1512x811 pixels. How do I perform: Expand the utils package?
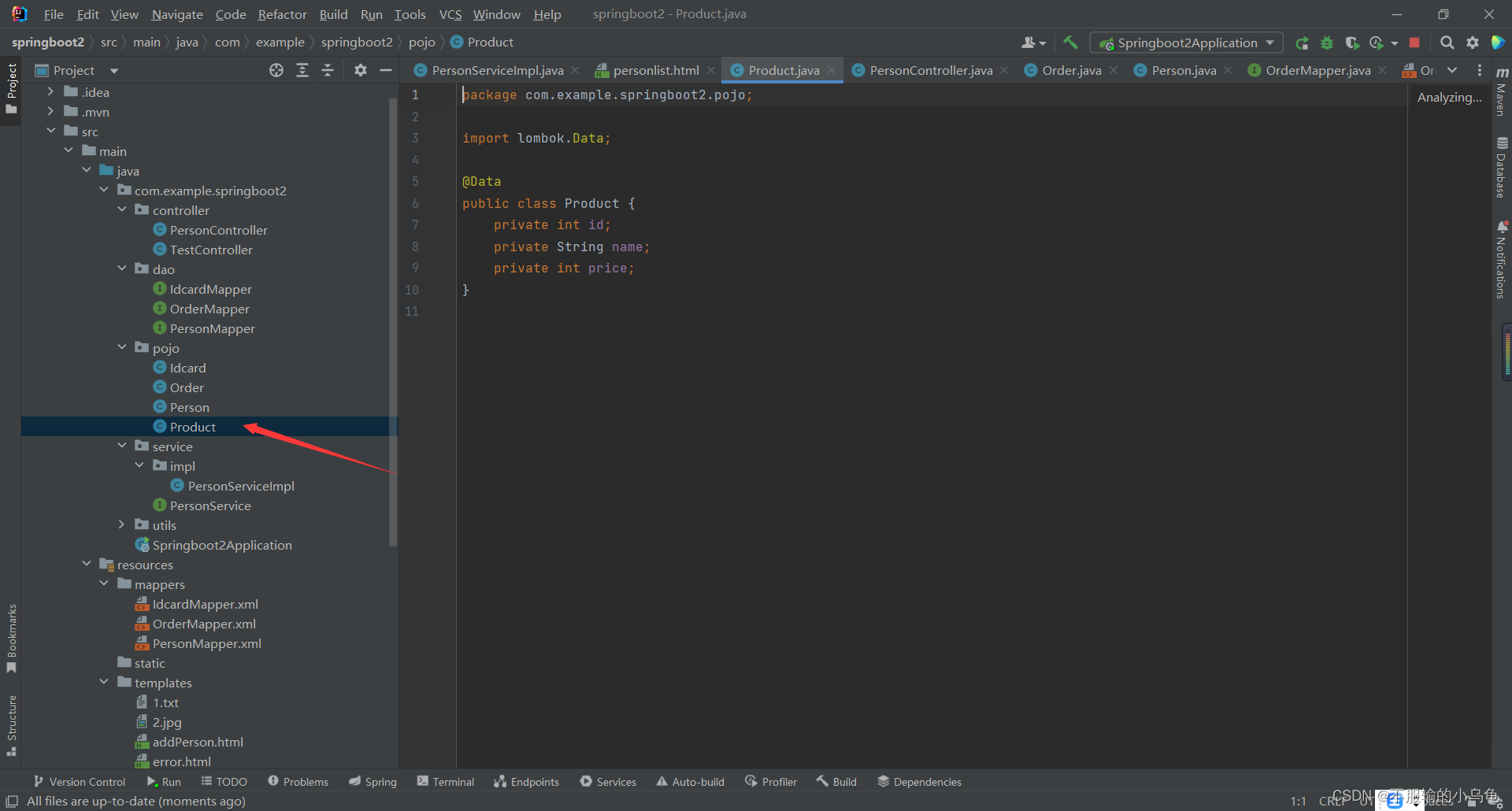pyautogui.click(x=122, y=525)
